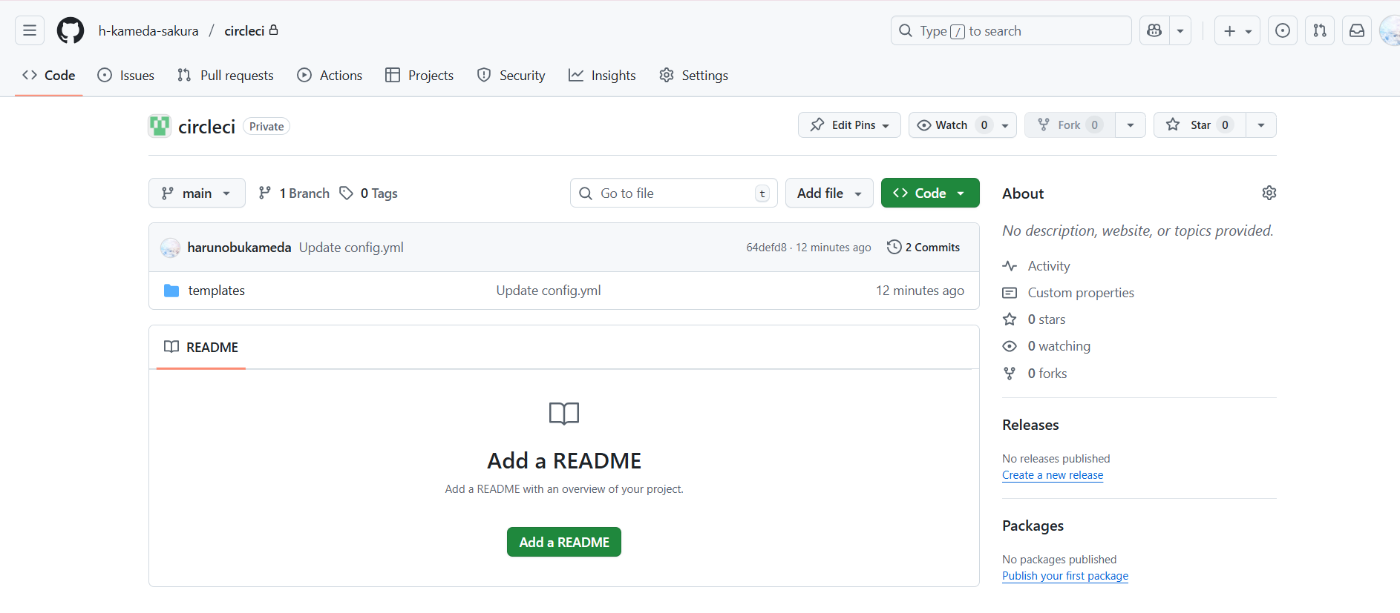Switch to the Code tab
The width and height of the screenshot is (1400, 613).
(x=49, y=75)
